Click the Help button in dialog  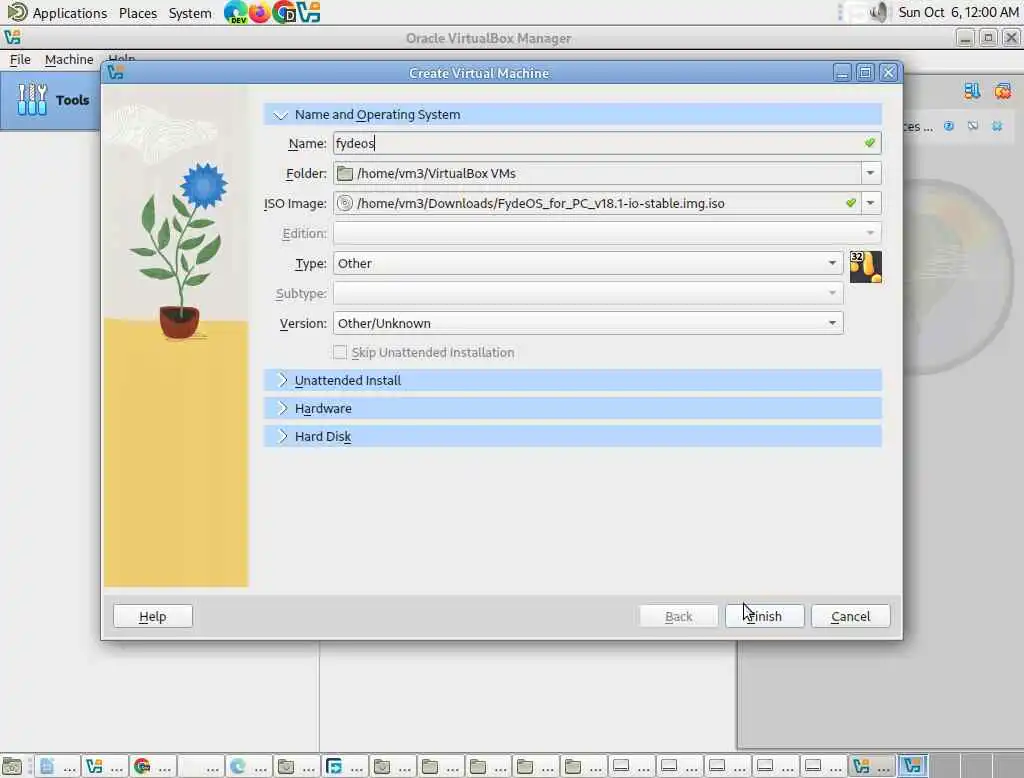pyautogui.click(x=153, y=616)
